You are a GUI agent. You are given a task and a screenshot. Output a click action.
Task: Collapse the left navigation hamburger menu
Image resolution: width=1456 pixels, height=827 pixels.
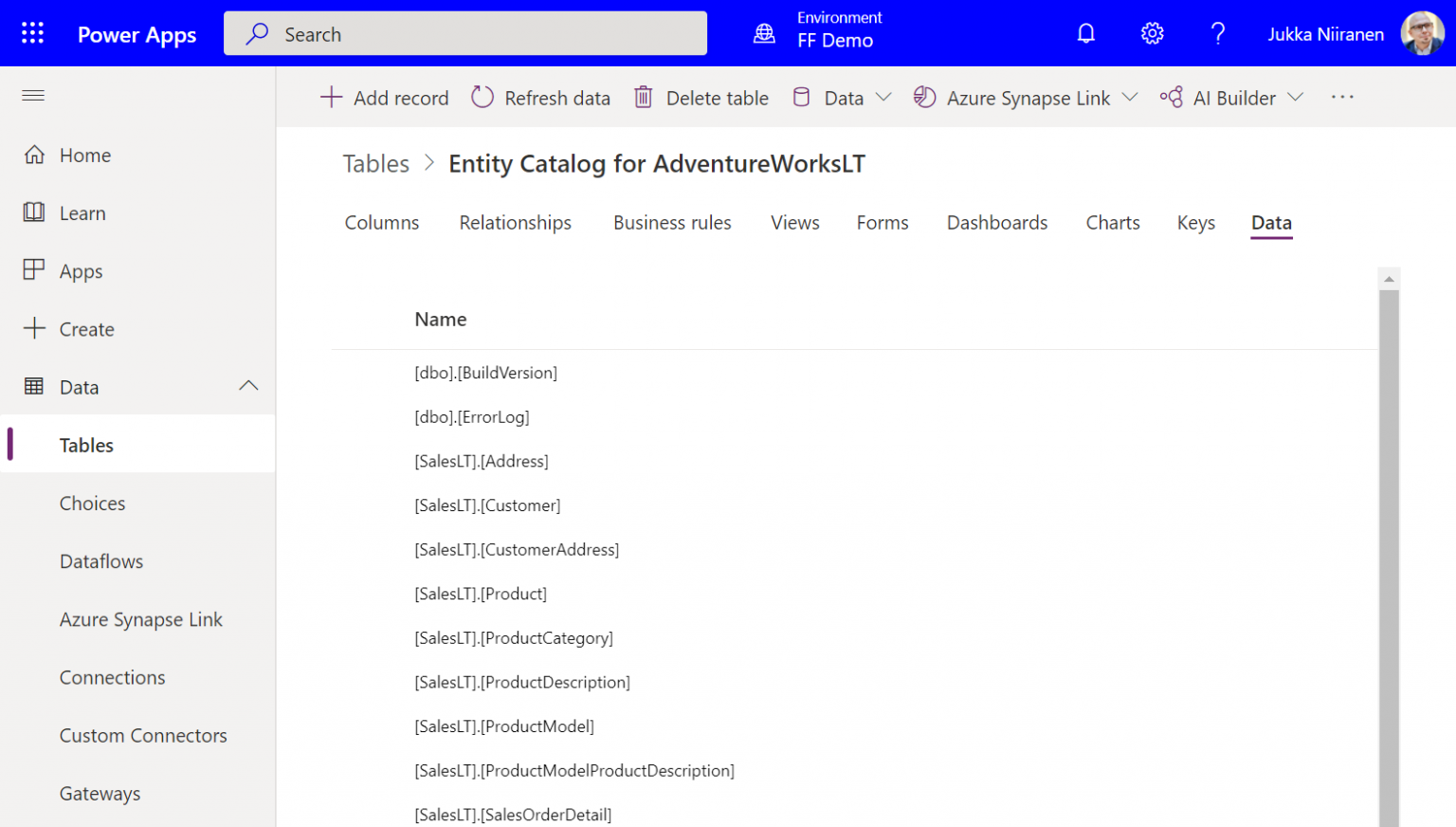click(x=33, y=95)
